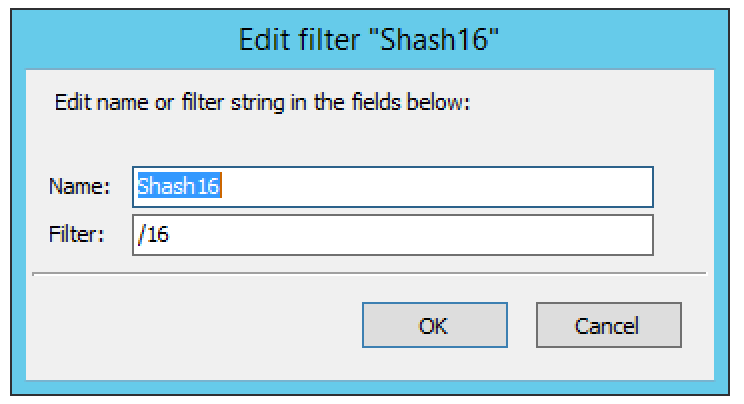This screenshot has height=404, width=744.
Task: Click the highlighted Shash16 text in Name
Action: [x=178, y=186]
